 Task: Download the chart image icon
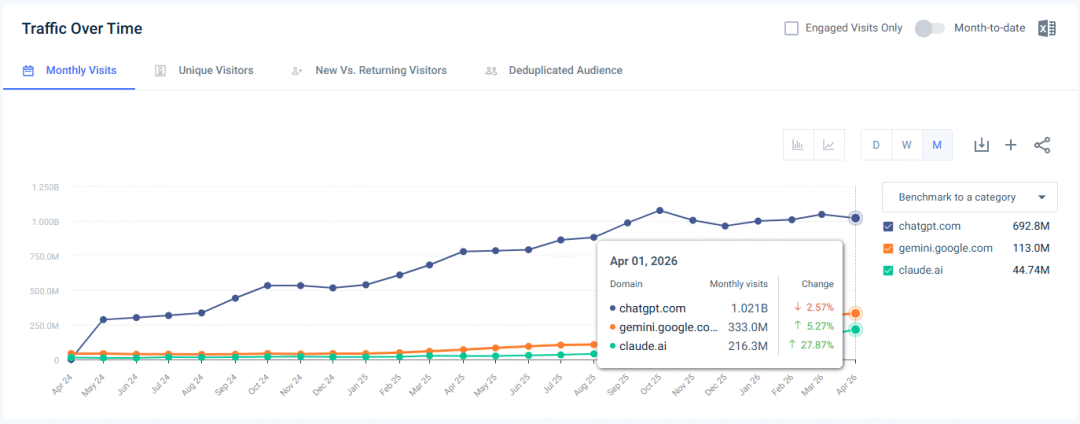point(981,145)
